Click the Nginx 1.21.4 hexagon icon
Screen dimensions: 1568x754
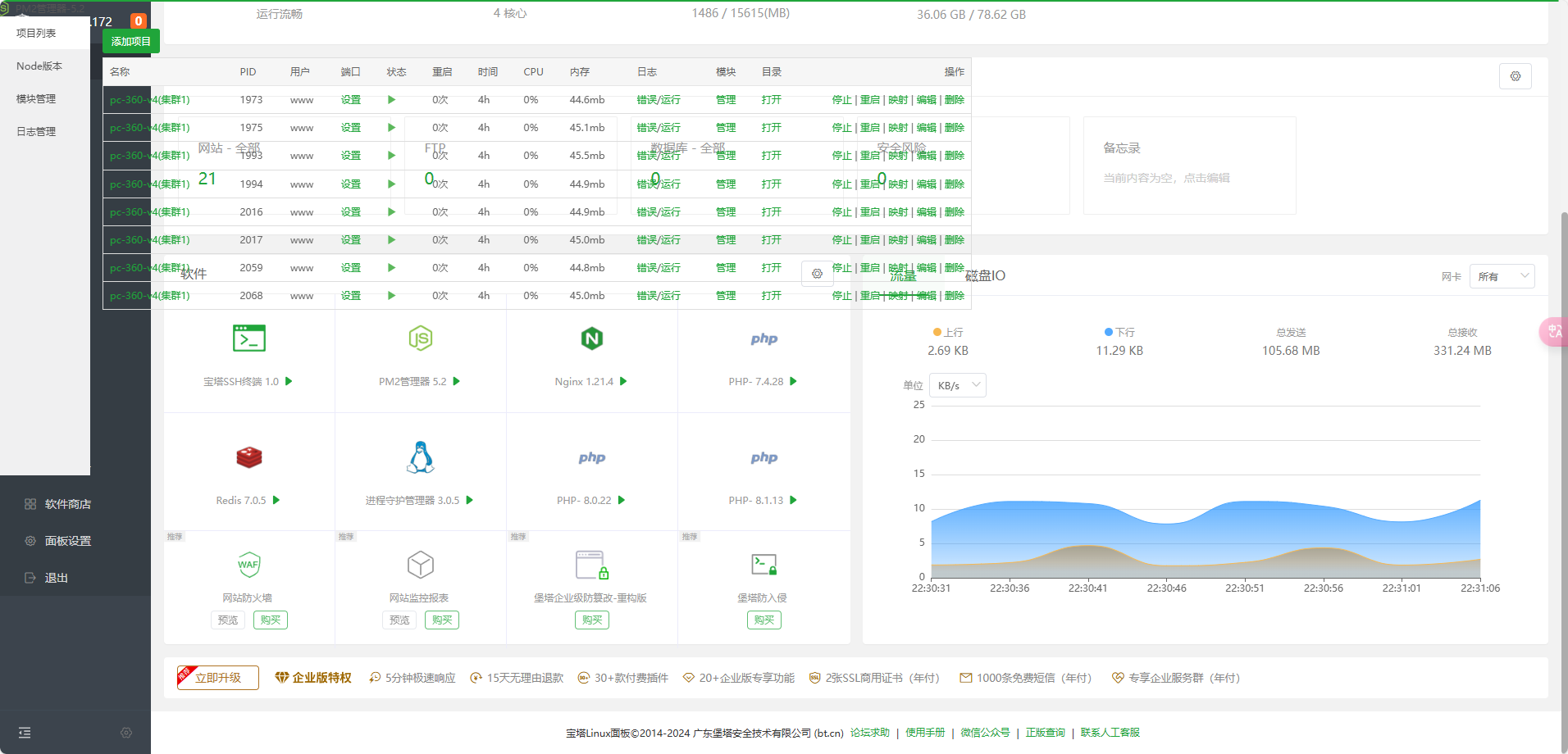[592, 338]
